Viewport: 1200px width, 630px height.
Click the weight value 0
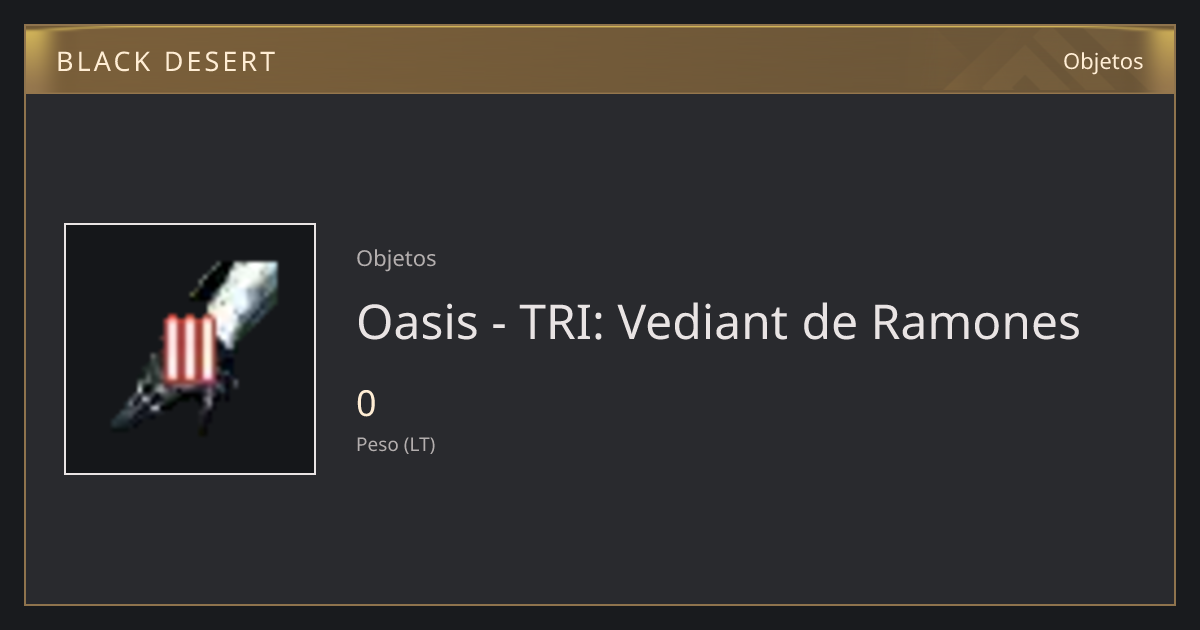366,404
